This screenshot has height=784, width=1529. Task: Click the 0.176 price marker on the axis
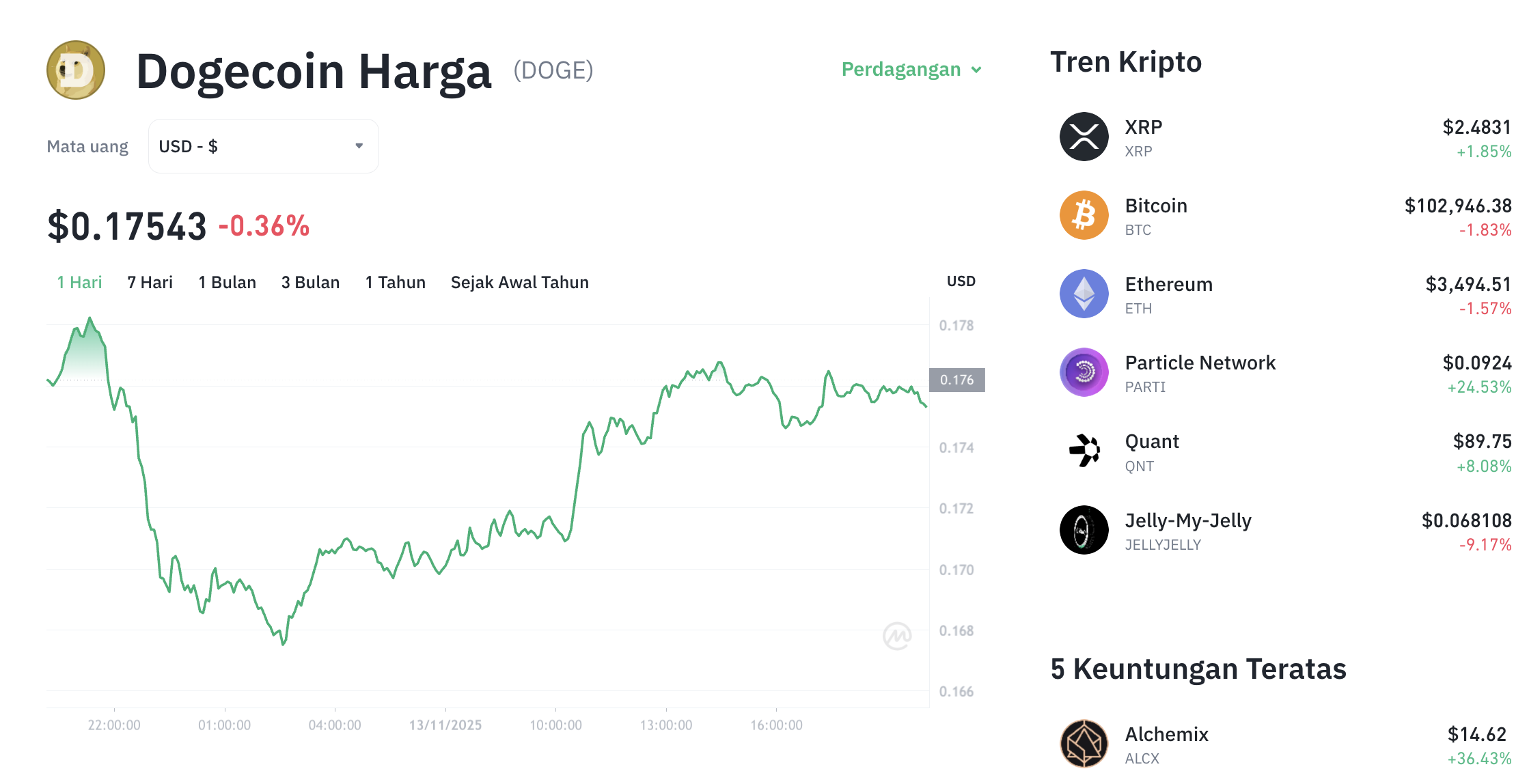[958, 380]
